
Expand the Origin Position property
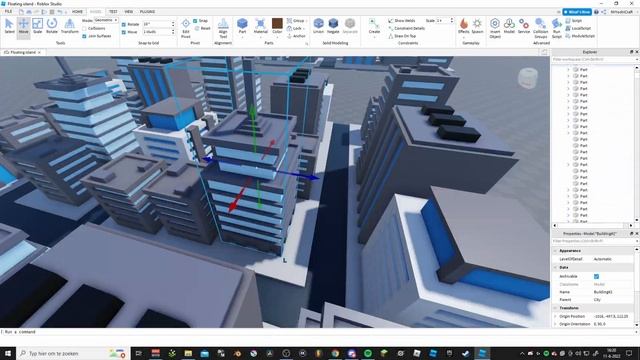(x=555, y=316)
